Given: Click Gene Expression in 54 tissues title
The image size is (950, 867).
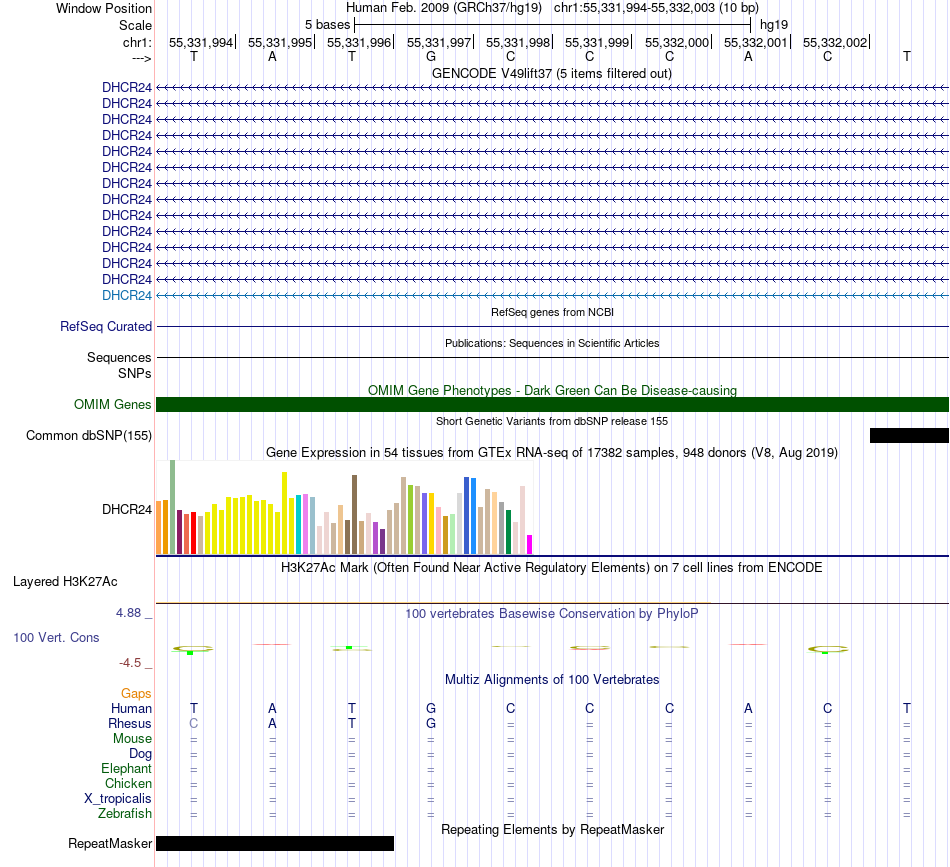Looking at the screenshot, I should click(552, 453).
